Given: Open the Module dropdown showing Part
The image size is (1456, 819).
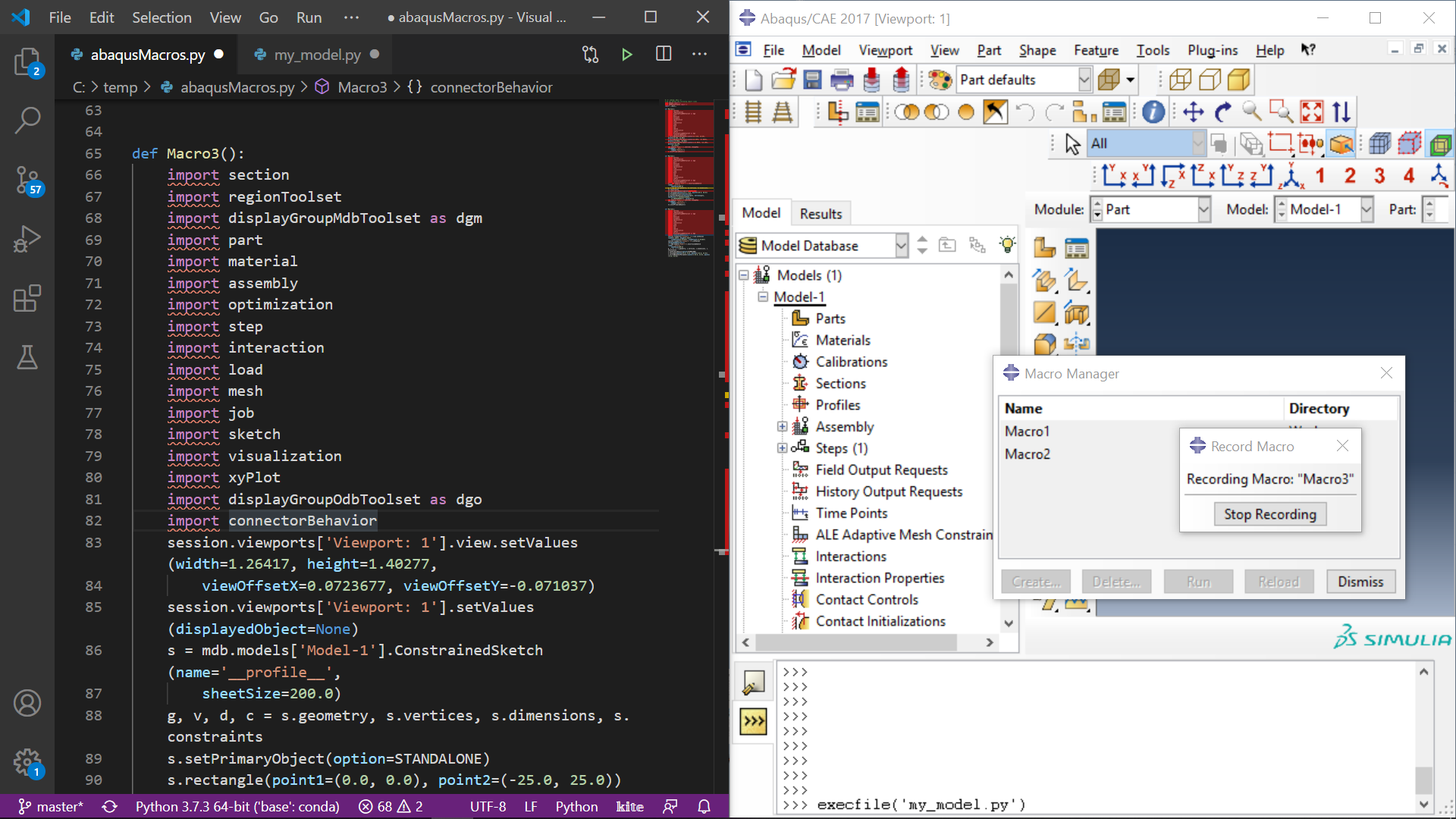Looking at the screenshot, I should (x=1203, y=210).
